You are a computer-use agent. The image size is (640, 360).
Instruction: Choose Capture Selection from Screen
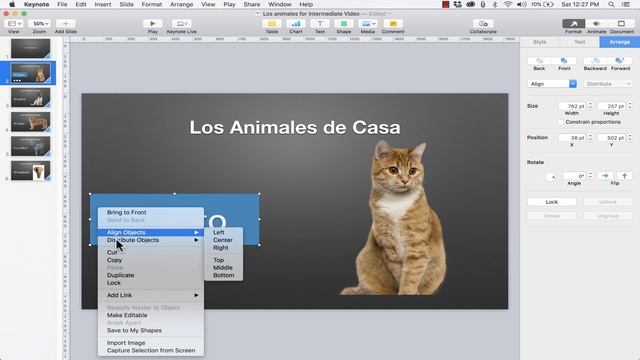[151, 351]
